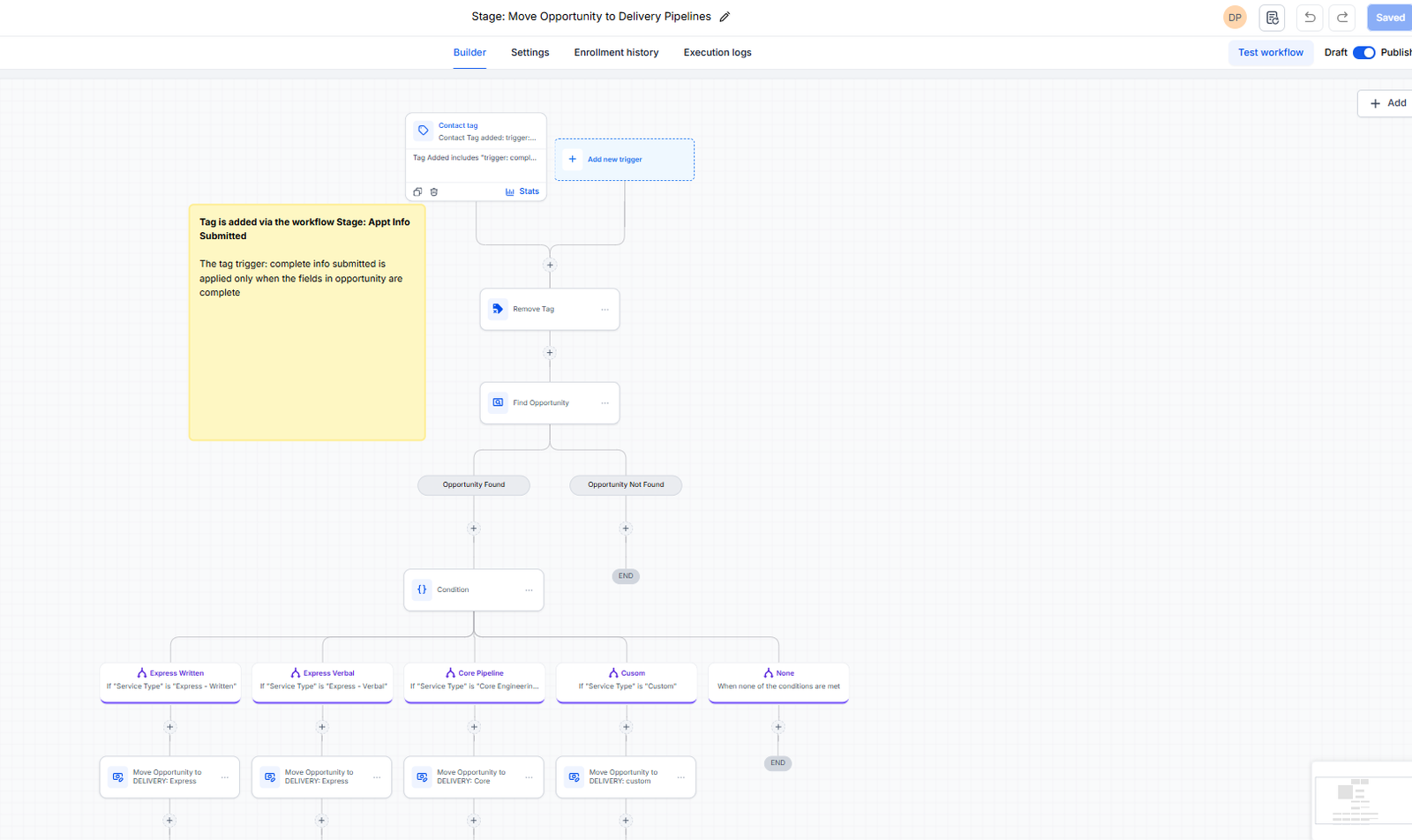
Task: Click the DP user avatar
Action: (1235, 18)
